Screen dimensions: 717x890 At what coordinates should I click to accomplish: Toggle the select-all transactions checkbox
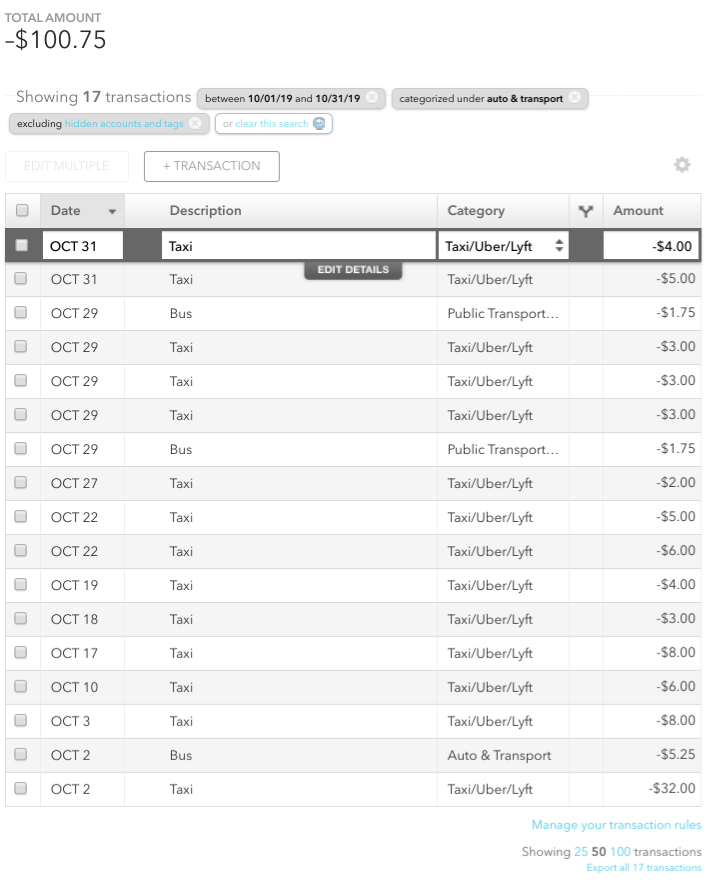coord(22,211)
